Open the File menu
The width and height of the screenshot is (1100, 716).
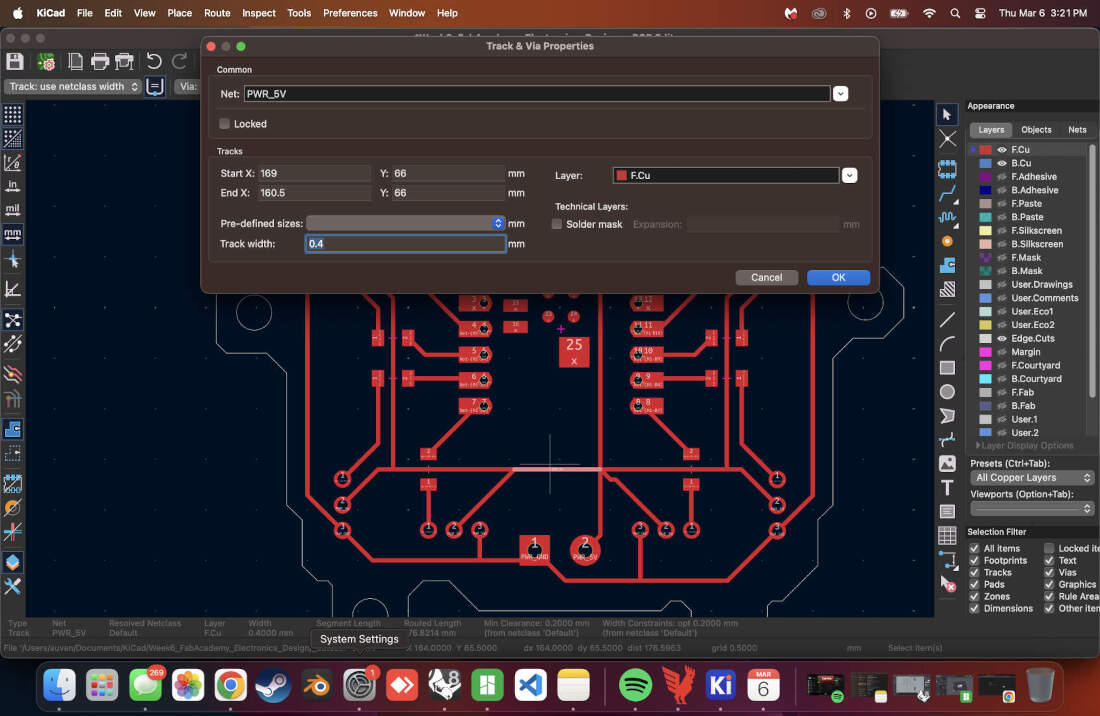[84, 13]
